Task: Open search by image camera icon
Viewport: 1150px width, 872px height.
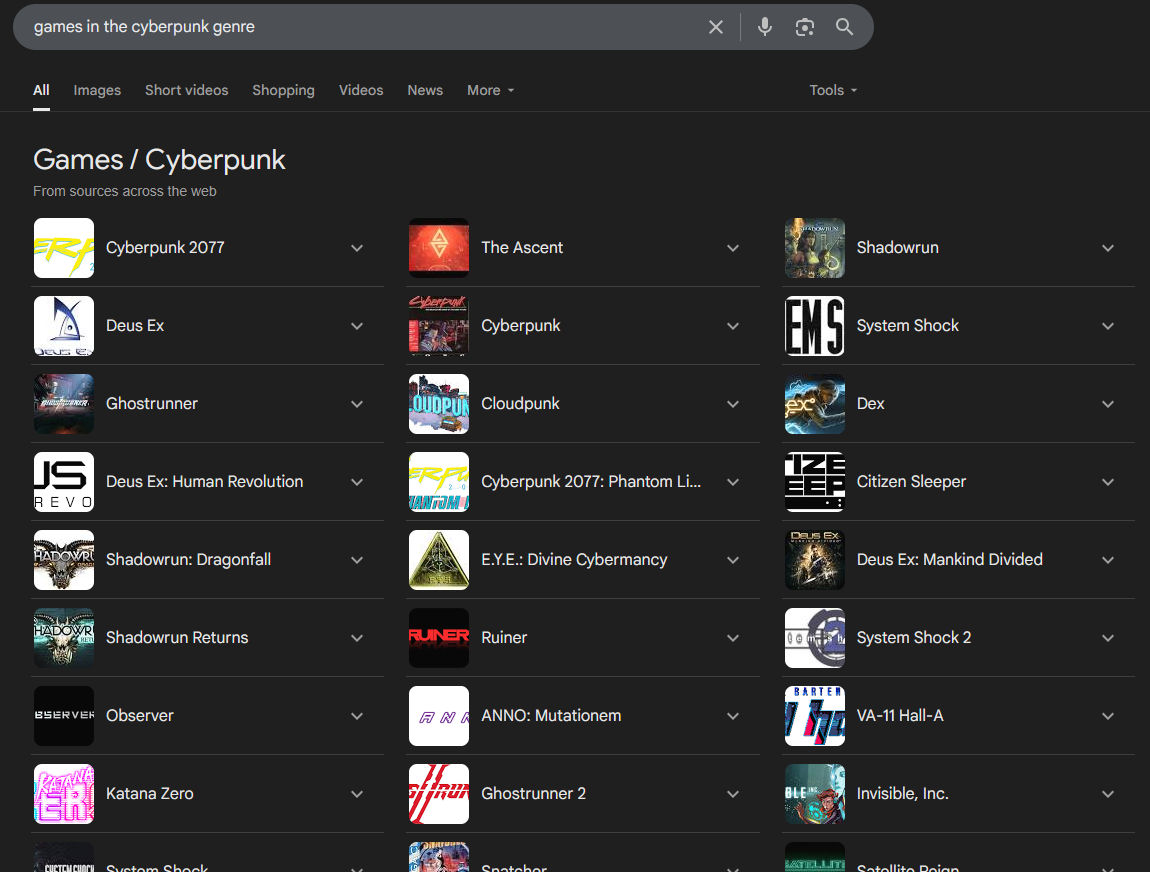Action: click(x=805, y=27)
